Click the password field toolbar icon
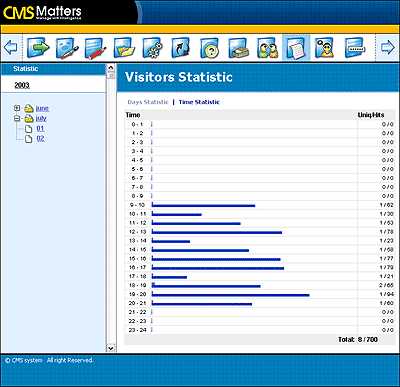The height and width of the screenshot is (387, 400). point(354,47)
